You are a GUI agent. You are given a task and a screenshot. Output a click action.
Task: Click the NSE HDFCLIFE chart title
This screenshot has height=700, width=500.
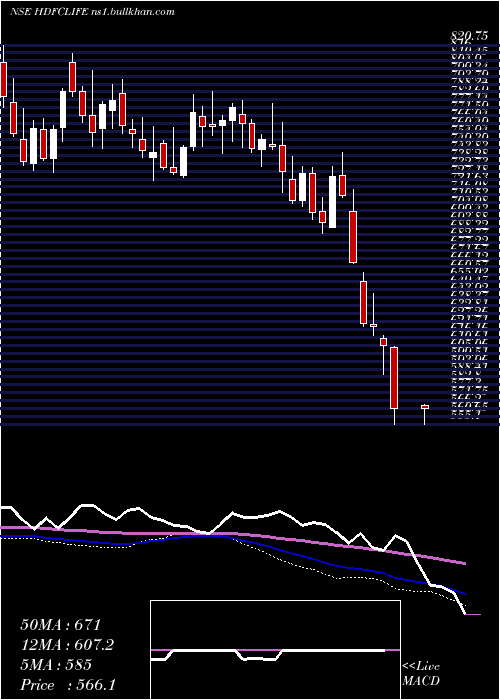point(51,12)
